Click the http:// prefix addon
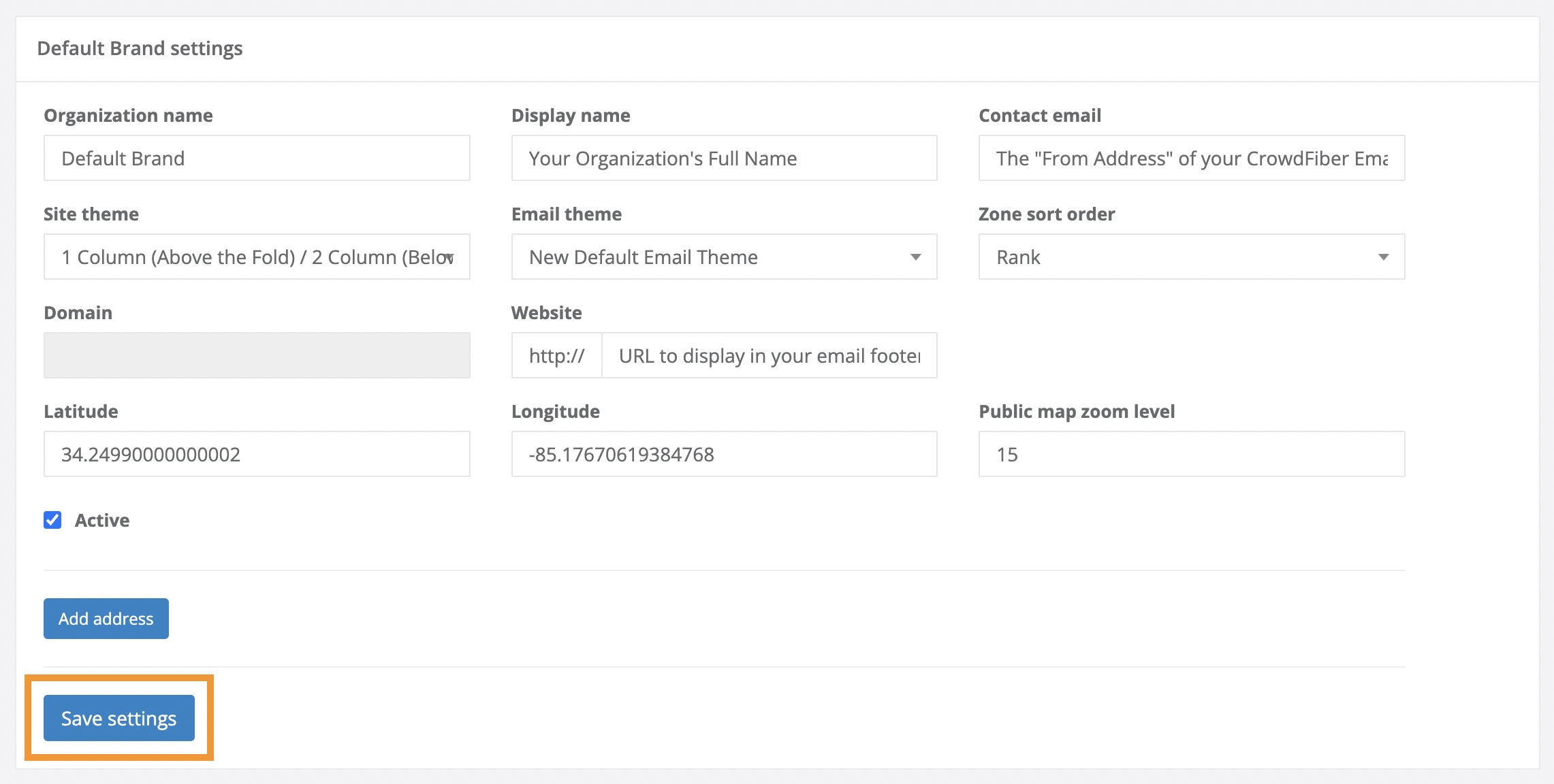The width and height of the screenshot is (1554, 784). [x=556, y=355]
